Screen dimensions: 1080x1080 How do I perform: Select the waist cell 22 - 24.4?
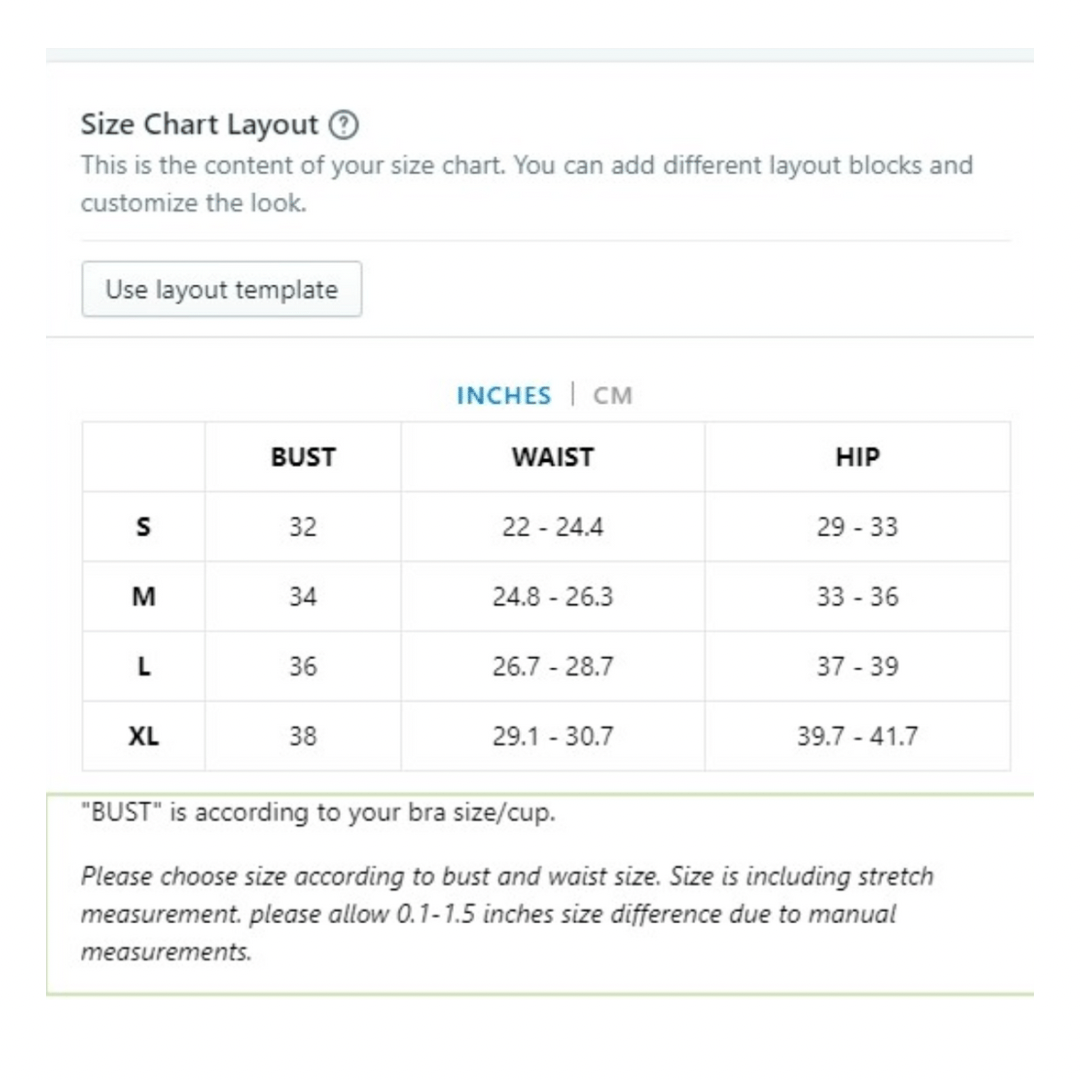click(553, 527)
